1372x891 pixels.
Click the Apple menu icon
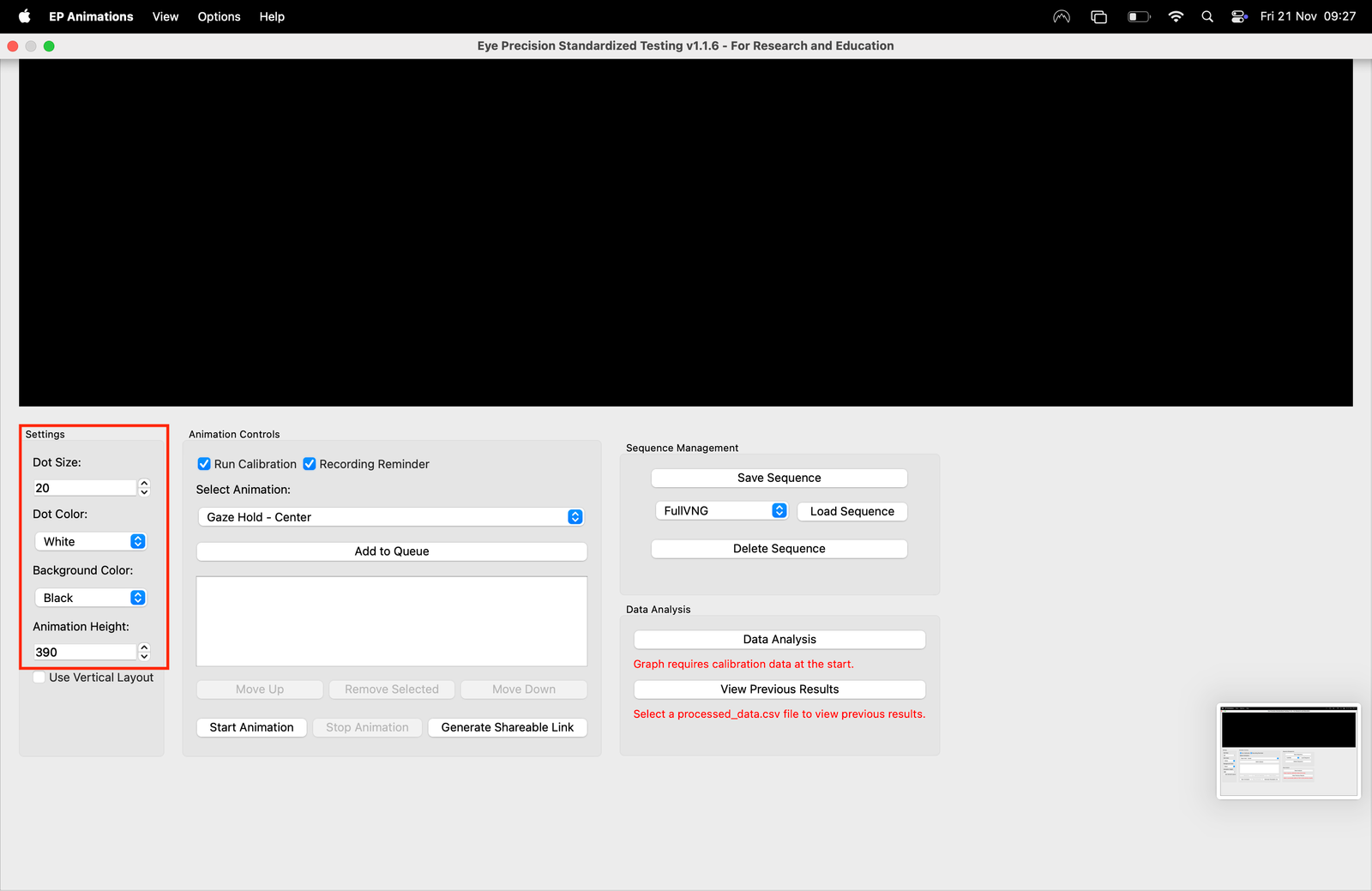pos(24,16)
